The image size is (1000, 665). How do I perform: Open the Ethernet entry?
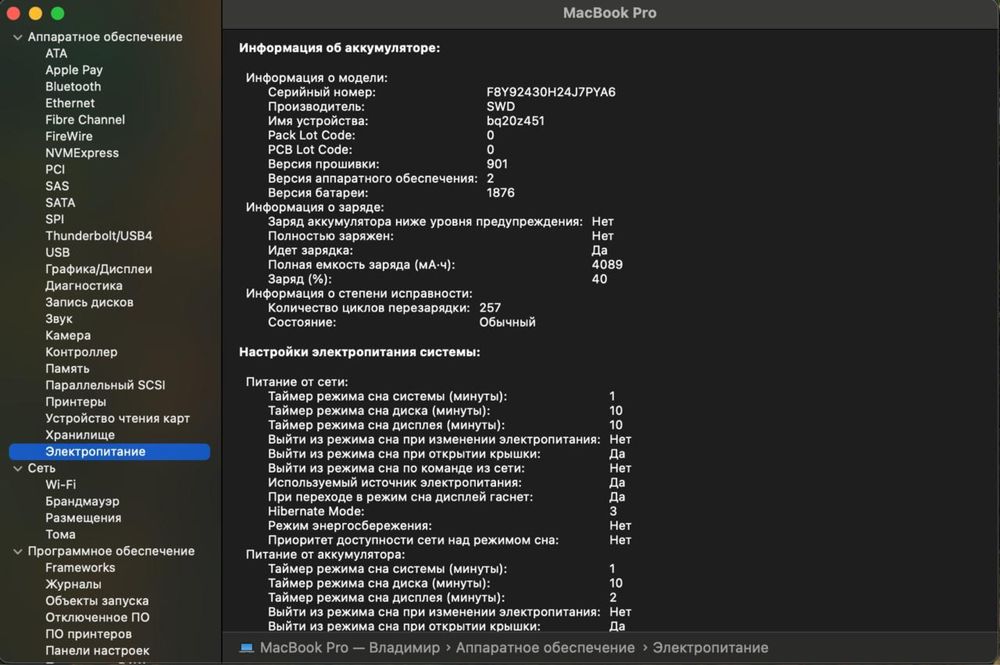(70, 103)
